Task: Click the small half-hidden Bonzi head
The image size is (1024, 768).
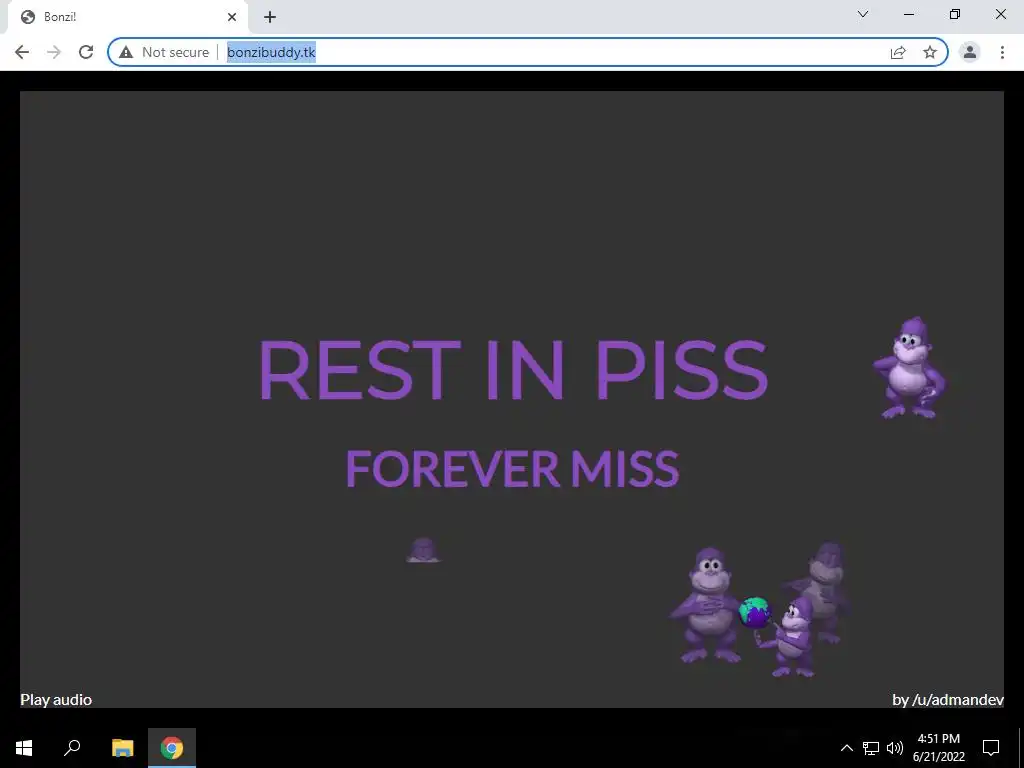Action: [x=424, y=550]
